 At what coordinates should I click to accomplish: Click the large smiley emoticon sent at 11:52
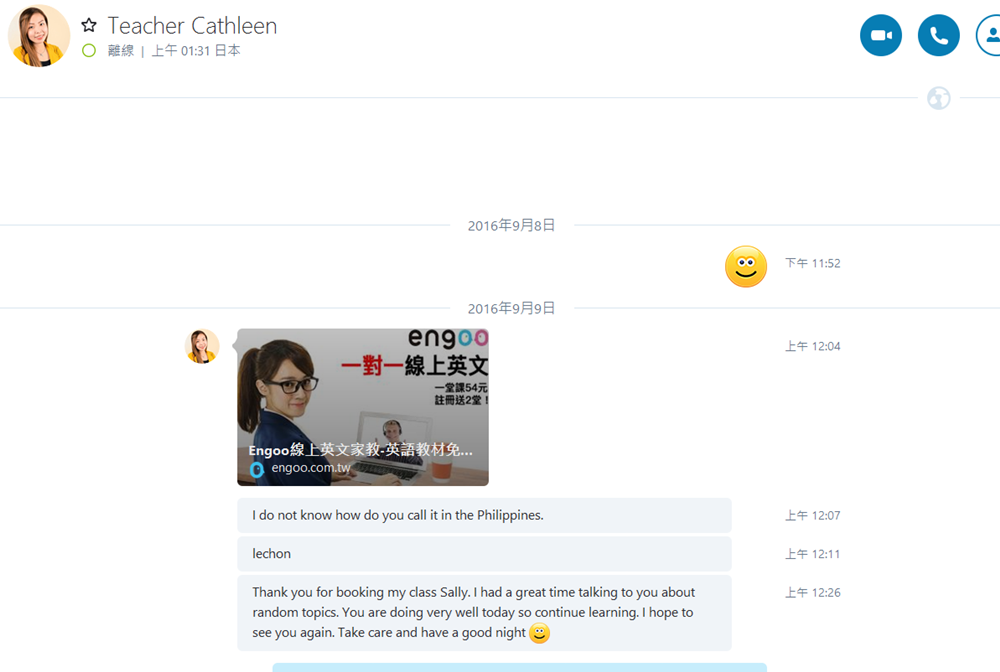[x=745, y=266]
